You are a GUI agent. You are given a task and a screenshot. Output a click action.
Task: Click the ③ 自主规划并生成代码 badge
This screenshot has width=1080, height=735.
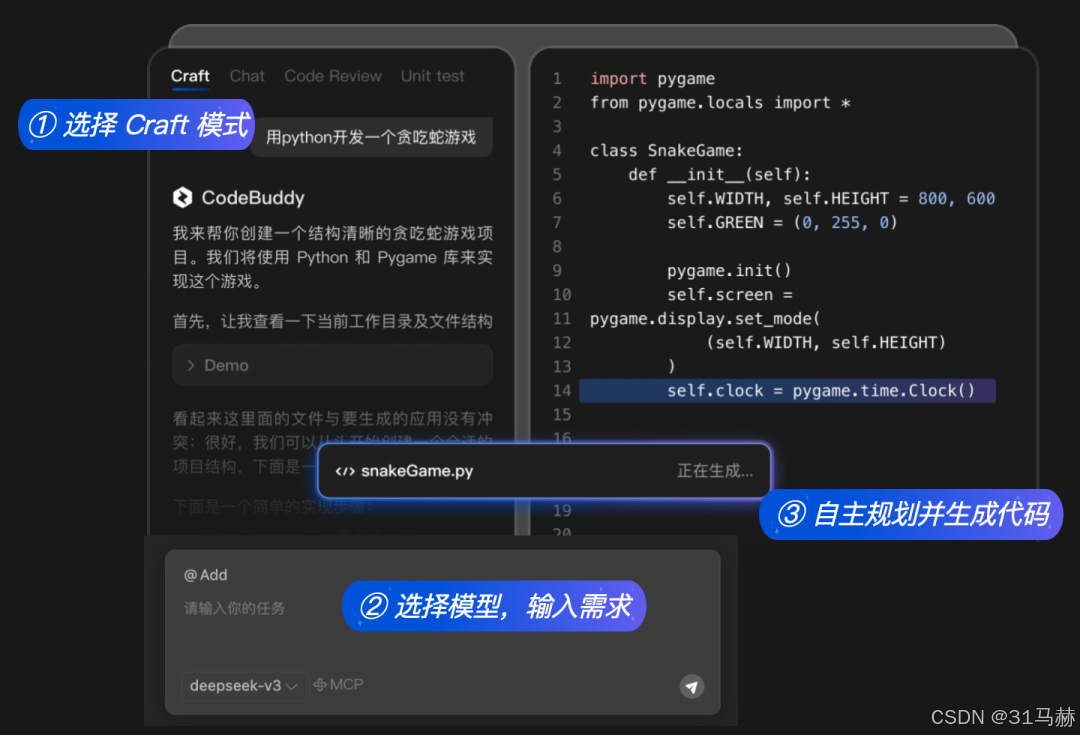(x=910, y=515)
